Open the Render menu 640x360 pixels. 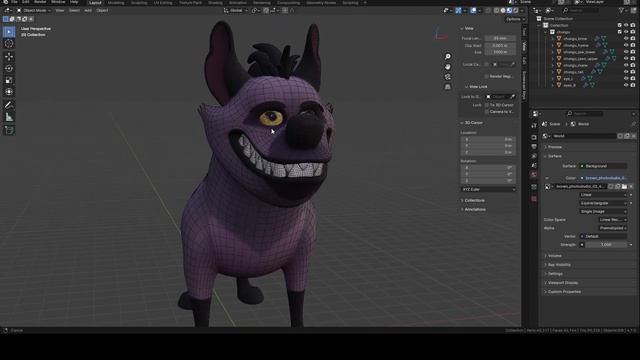pos(40,2)
